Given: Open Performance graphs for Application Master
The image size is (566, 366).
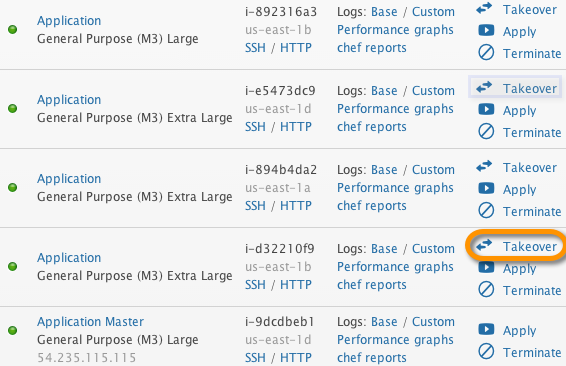Looking at the screenshot, I should click(x=395, y=340).
